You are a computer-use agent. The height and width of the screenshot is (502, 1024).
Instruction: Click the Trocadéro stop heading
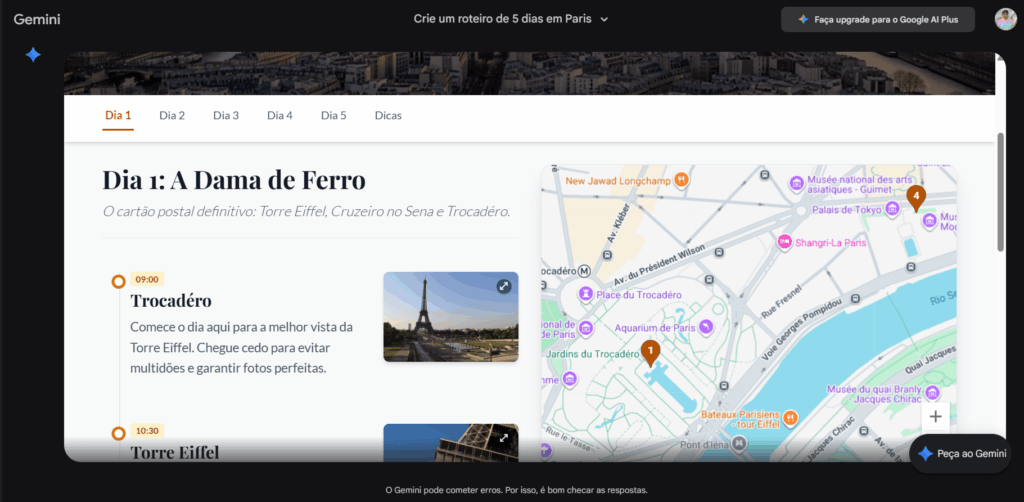(171, 301)
